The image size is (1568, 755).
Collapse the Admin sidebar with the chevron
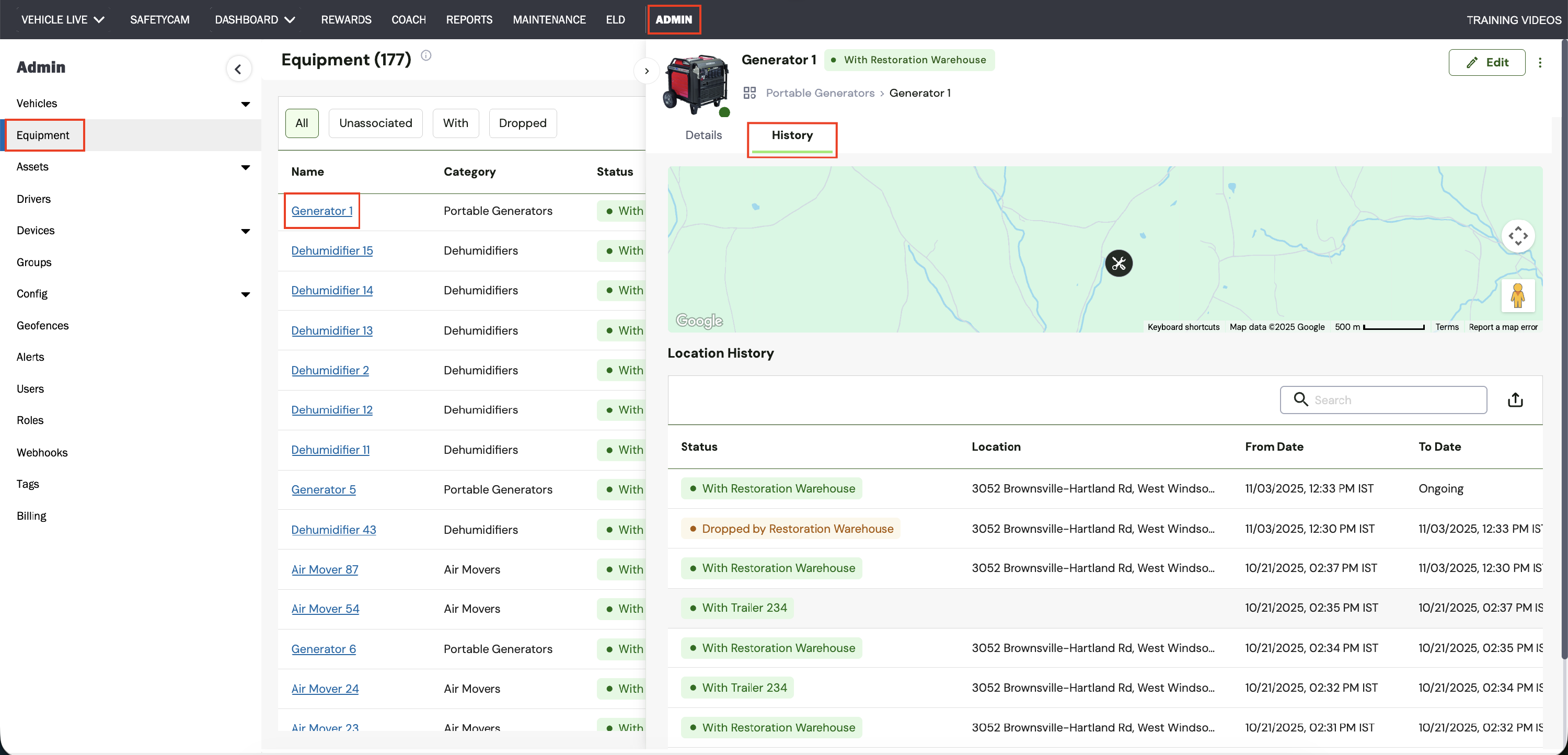[238, 69]
